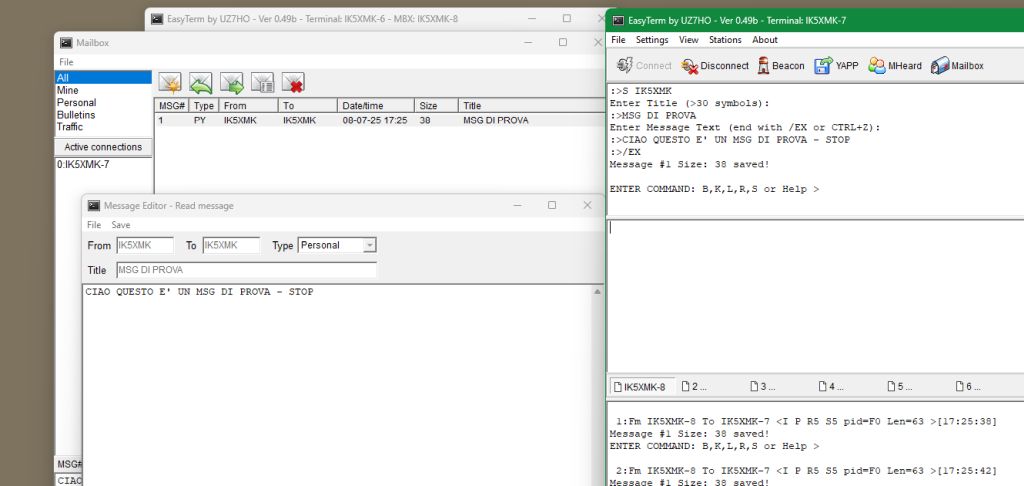Open the Stations menu
This screenshot has width=1024, height=486.
coord(725,40)
